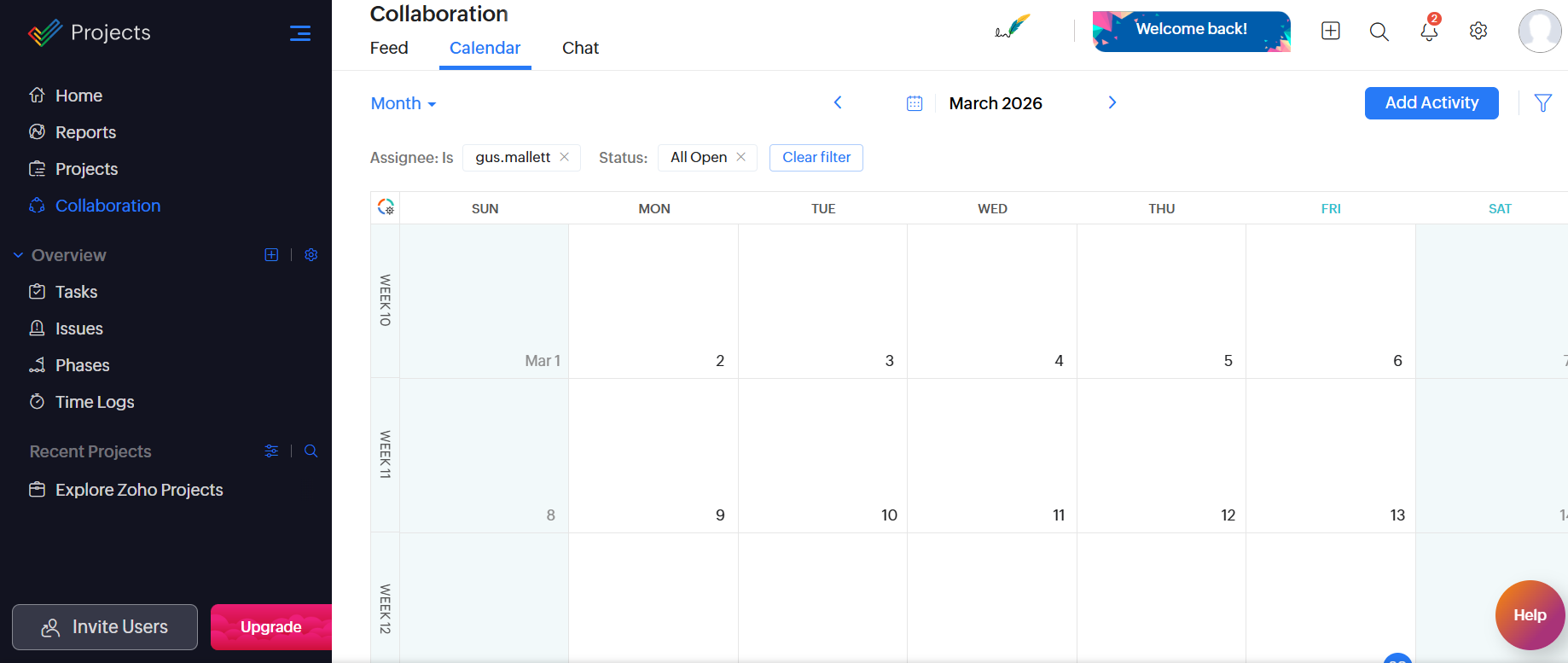Click the Add Activity button
Viewport: 1568px width, 663px height.
point(1432,103)
